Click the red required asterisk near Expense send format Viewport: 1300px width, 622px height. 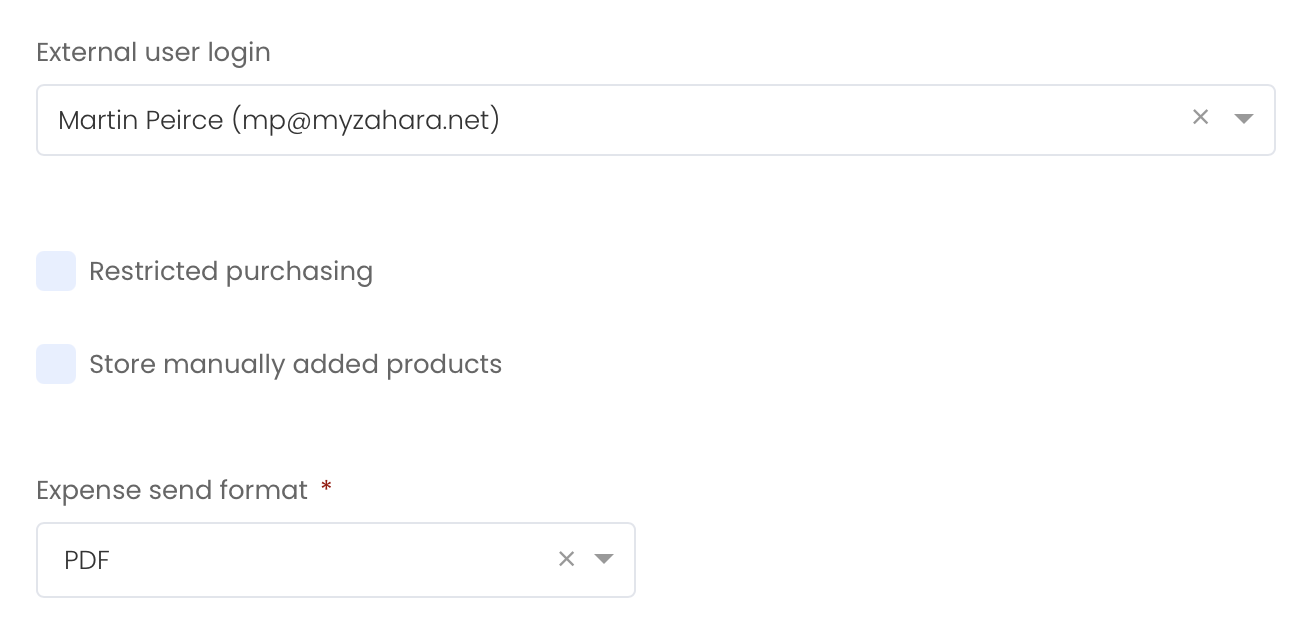[x=324, y=489]
